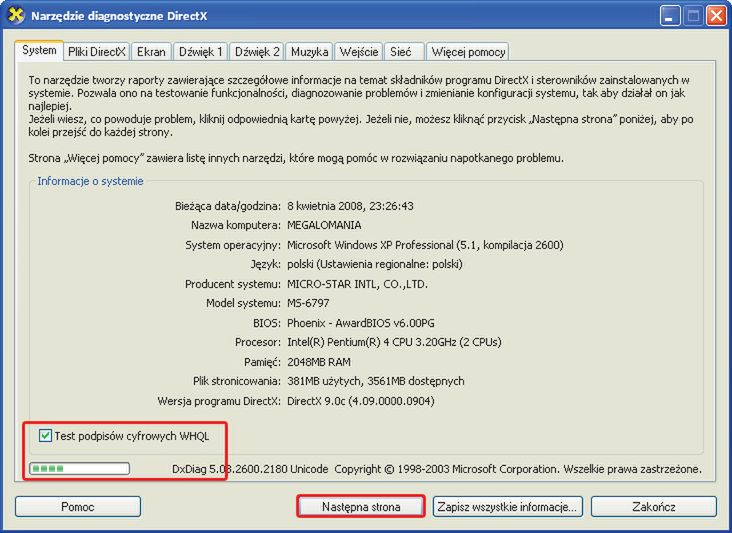Click the Plik stronicowania label
The width and height of the screenshot is (732, 533).
237,381
